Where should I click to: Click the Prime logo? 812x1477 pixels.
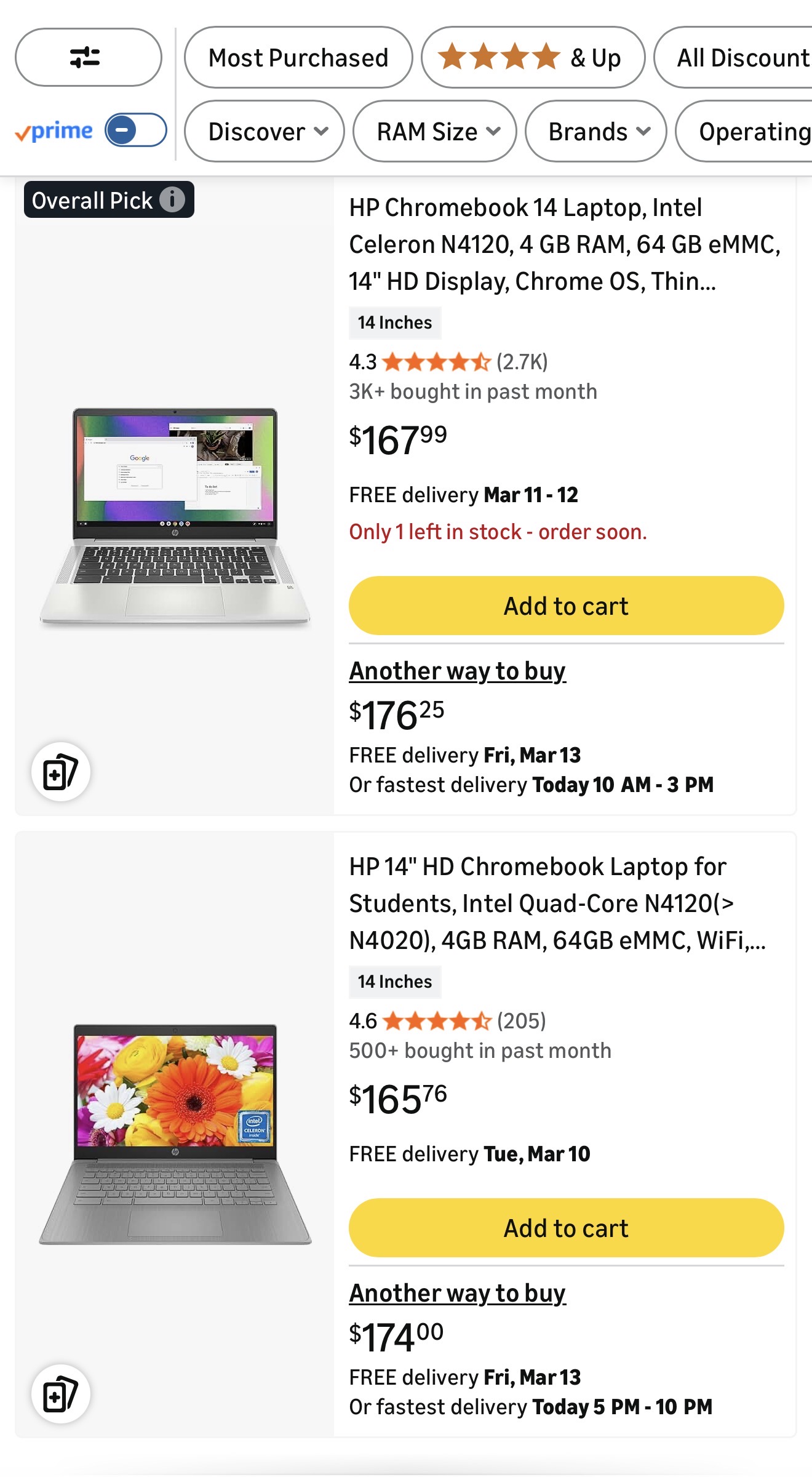pos(54,131)
